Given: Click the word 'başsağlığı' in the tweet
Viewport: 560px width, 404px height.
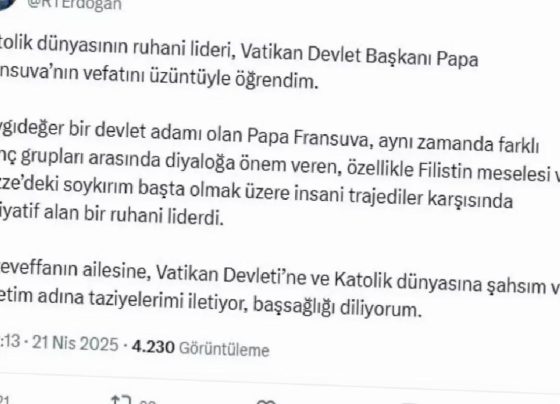Looking at the screenshot, I should pos(294,306).
